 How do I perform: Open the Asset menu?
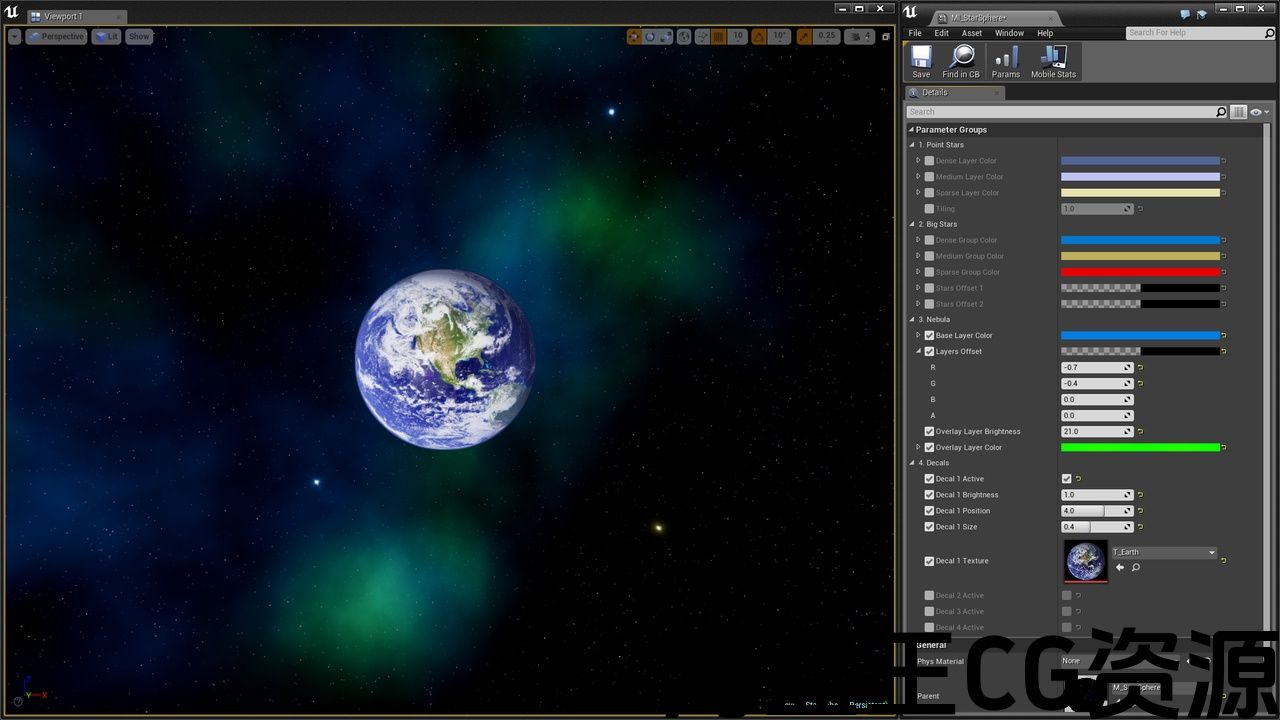click(x=971, y=33)
